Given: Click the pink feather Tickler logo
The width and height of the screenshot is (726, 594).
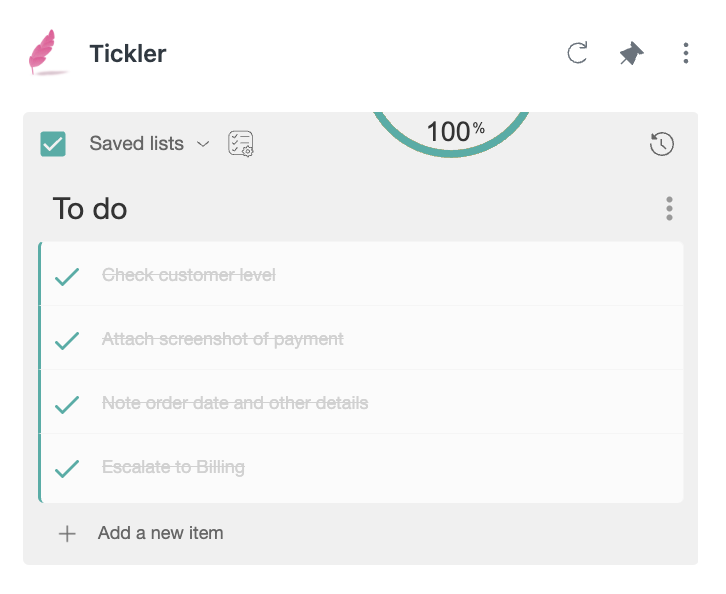Looking at the screenshot, I should [44, 52].
